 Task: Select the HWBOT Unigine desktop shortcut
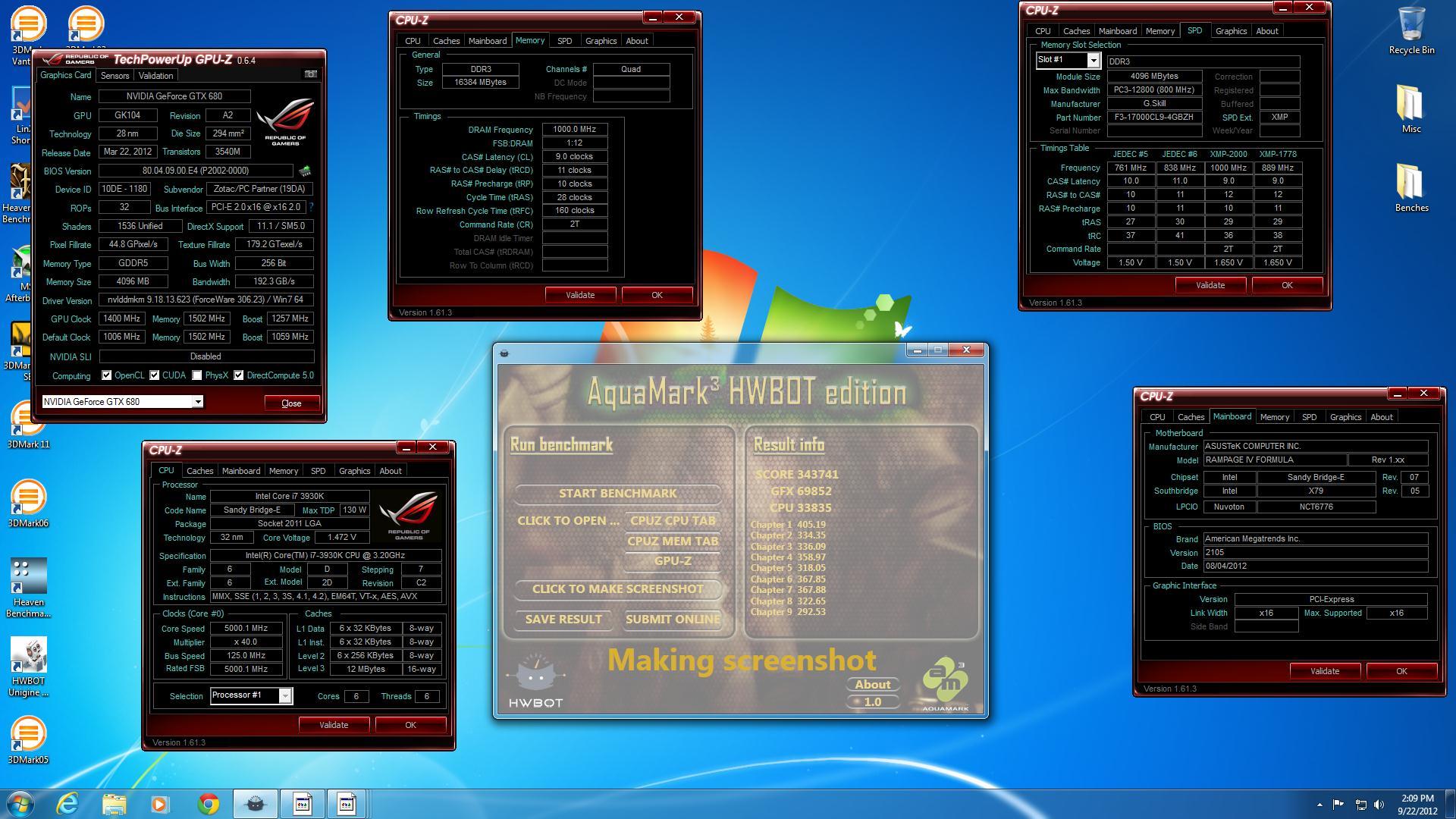[28, 667]
